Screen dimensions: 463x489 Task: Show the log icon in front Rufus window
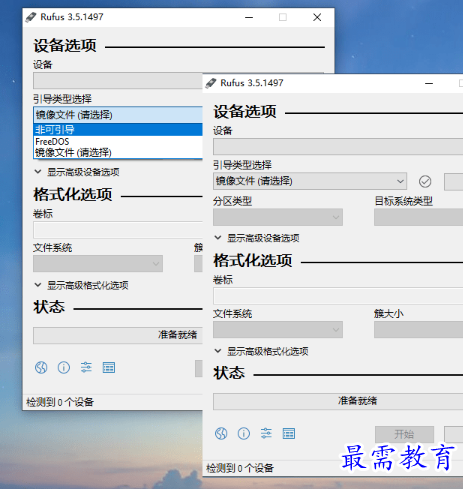click(289, 433)
